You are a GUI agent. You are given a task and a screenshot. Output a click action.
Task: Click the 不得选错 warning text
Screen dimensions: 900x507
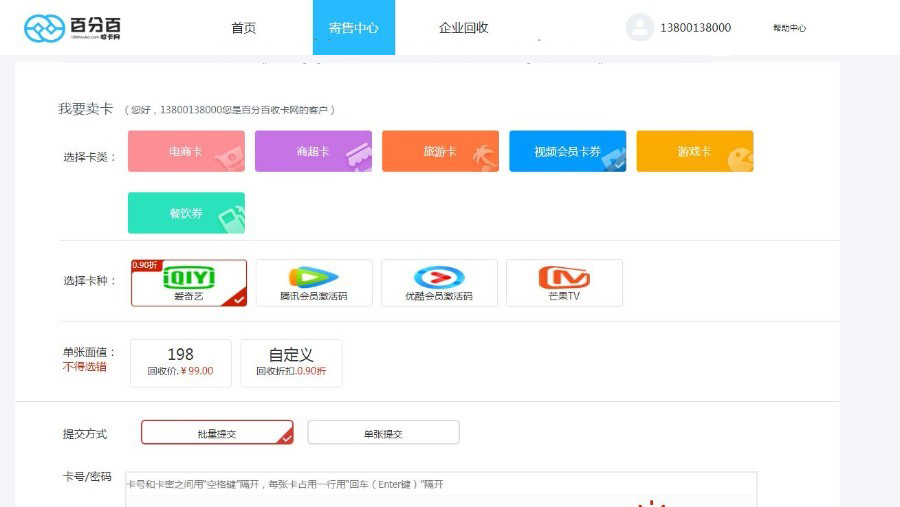pyautogui.click(x=84, y=367)
